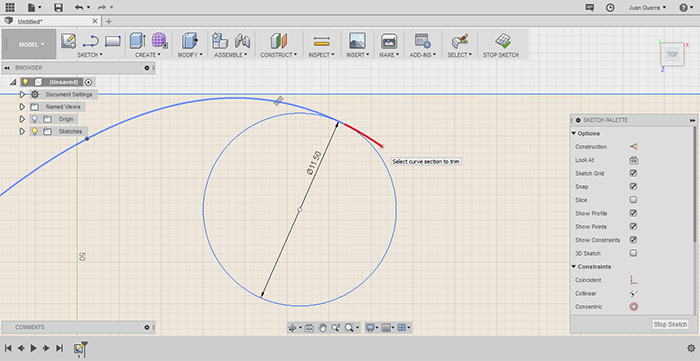Viewport: 700px width, 361px height.
Task: Click the Construction icon in Sketch Palette
Action: 633,146
